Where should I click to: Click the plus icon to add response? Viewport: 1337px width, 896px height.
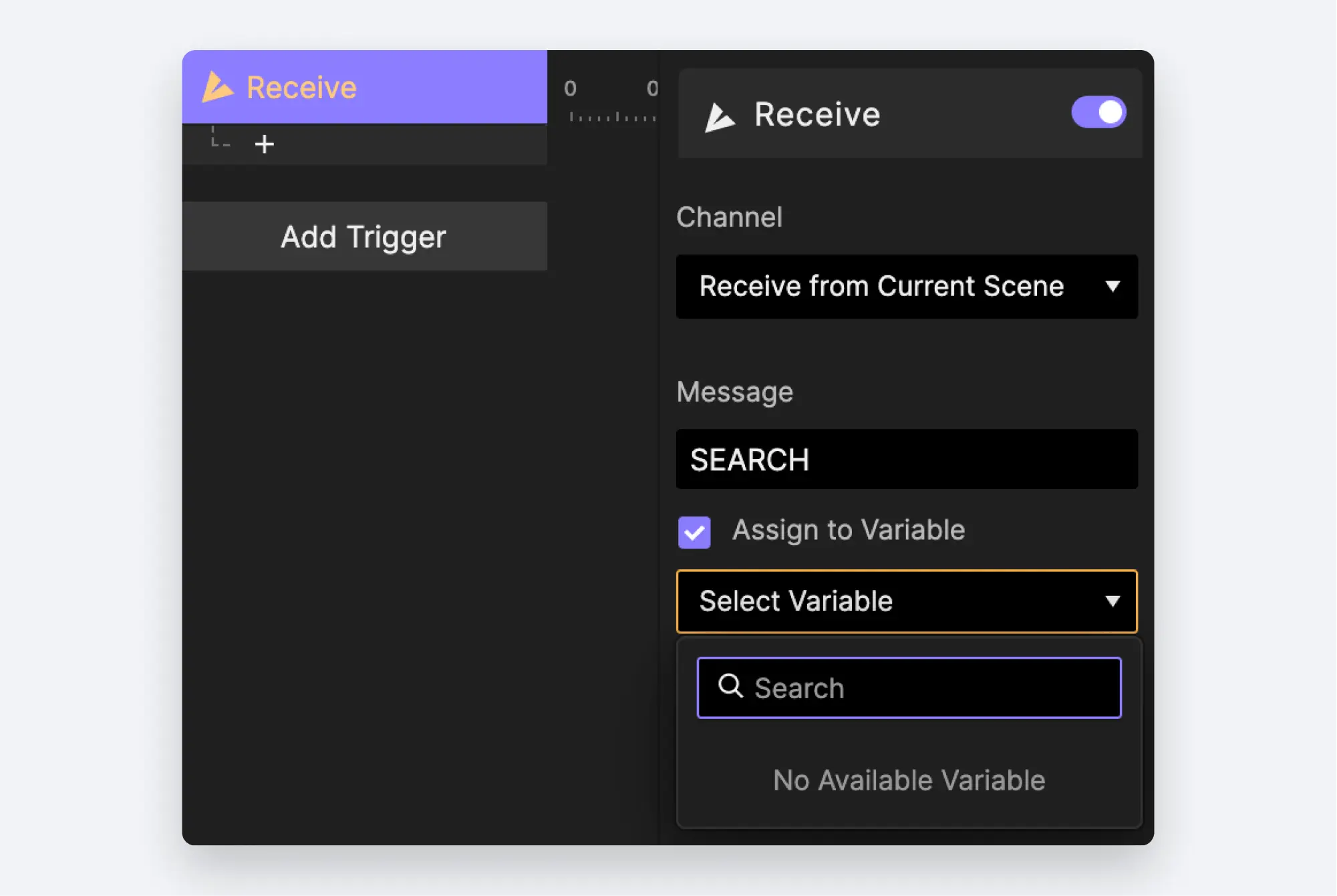(x=265, y=144)
